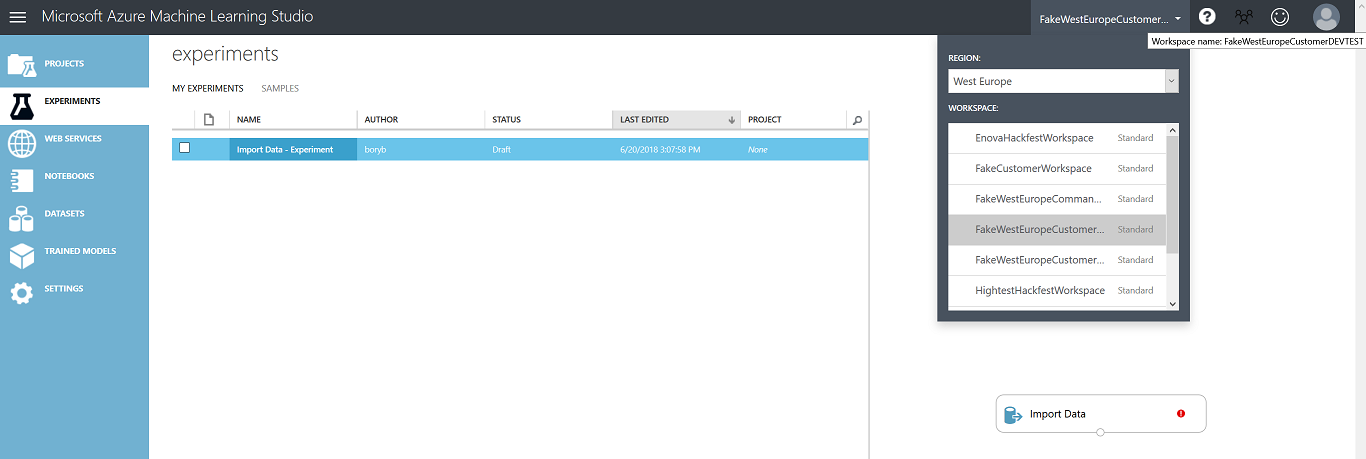The image size is (1366, 459).
Task: Click the Notebooks icon in sidebar
Action: click(22, 180)
